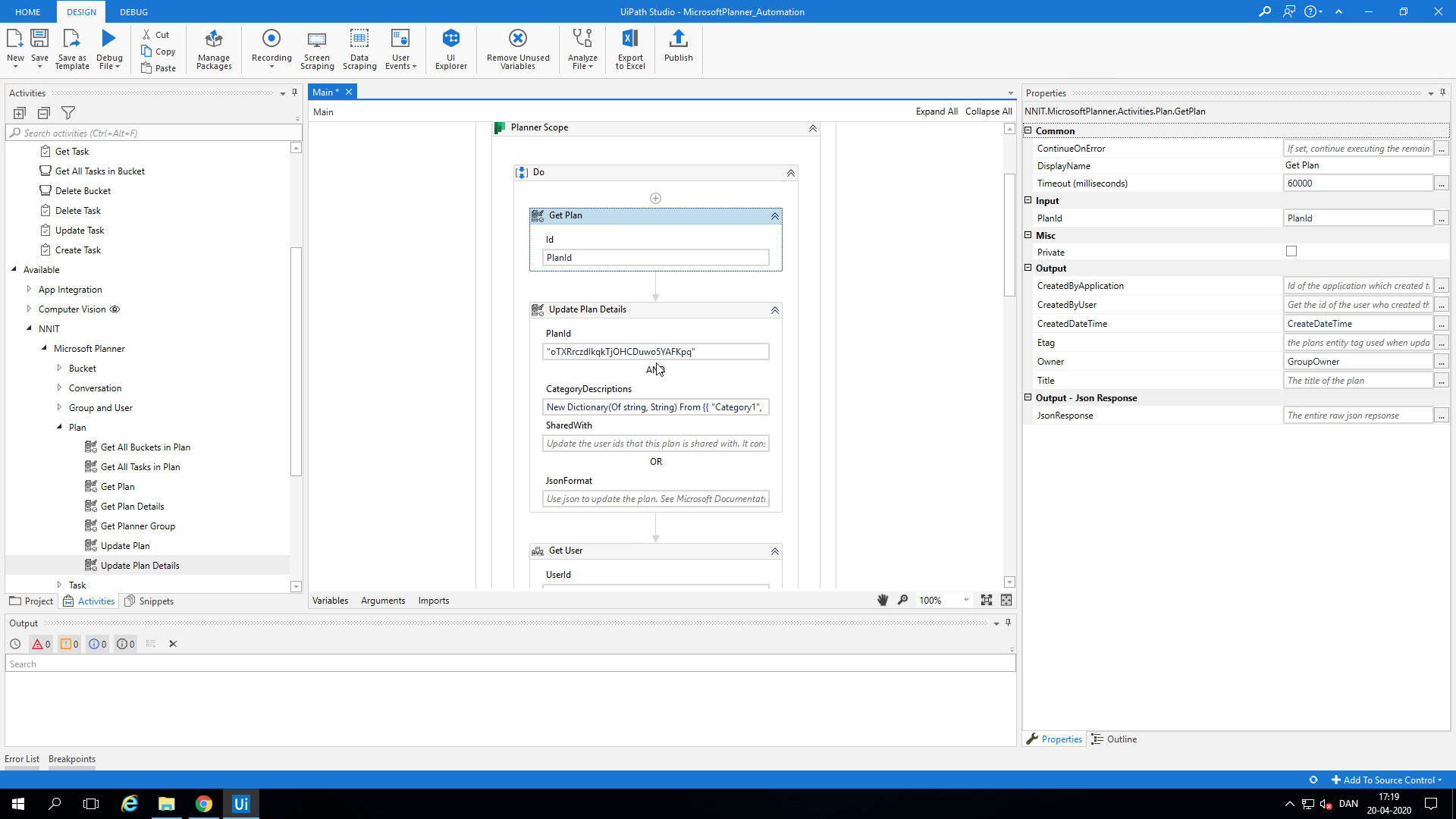This screenshot has height=819, width=1456.
Task: Collapse the Plan tree node
Action: coord(59,427)
